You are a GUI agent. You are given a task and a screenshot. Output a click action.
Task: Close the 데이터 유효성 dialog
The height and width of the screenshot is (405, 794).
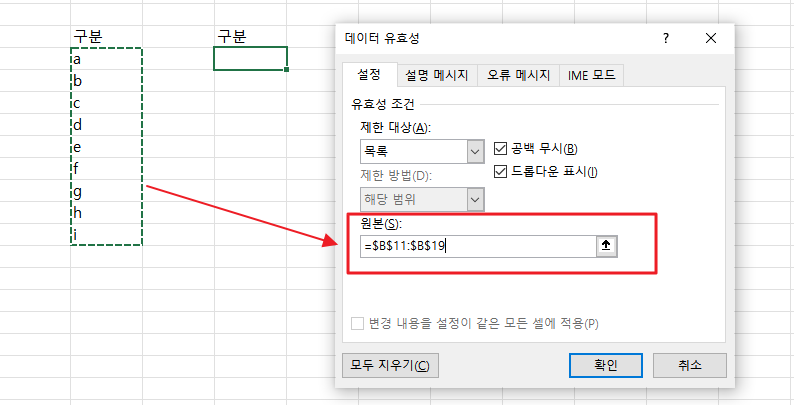pyautogui.click(x=711, y=38)
